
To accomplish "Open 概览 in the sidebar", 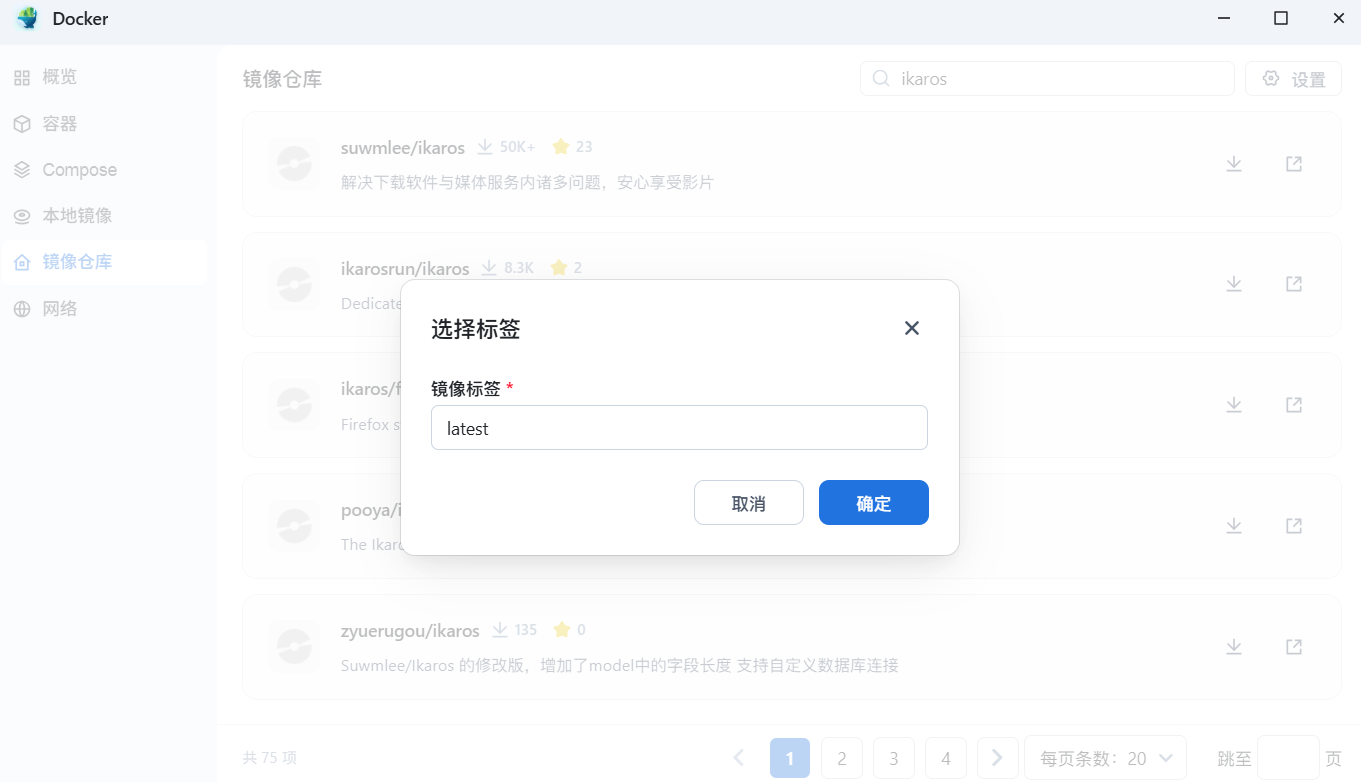I will (x=104, y=77).
